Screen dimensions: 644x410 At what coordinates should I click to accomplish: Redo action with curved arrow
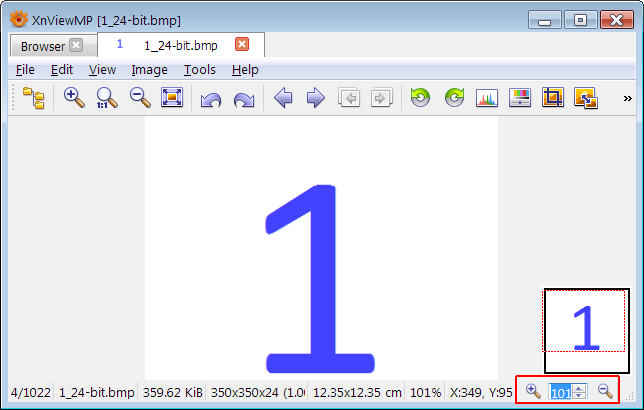pyautogui.click(x=244, y=99)
